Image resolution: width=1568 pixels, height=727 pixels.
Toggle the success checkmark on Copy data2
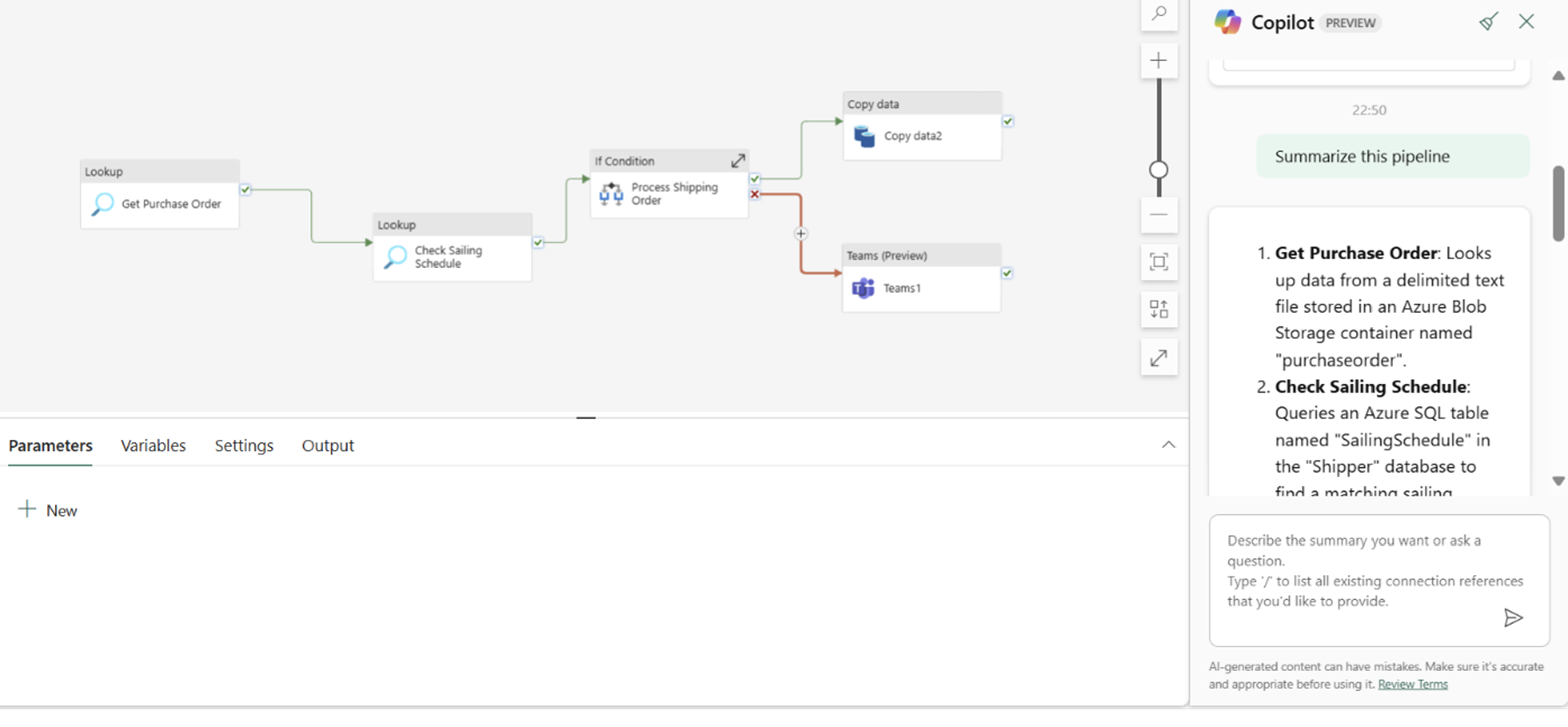click(x=1007, y=120)
